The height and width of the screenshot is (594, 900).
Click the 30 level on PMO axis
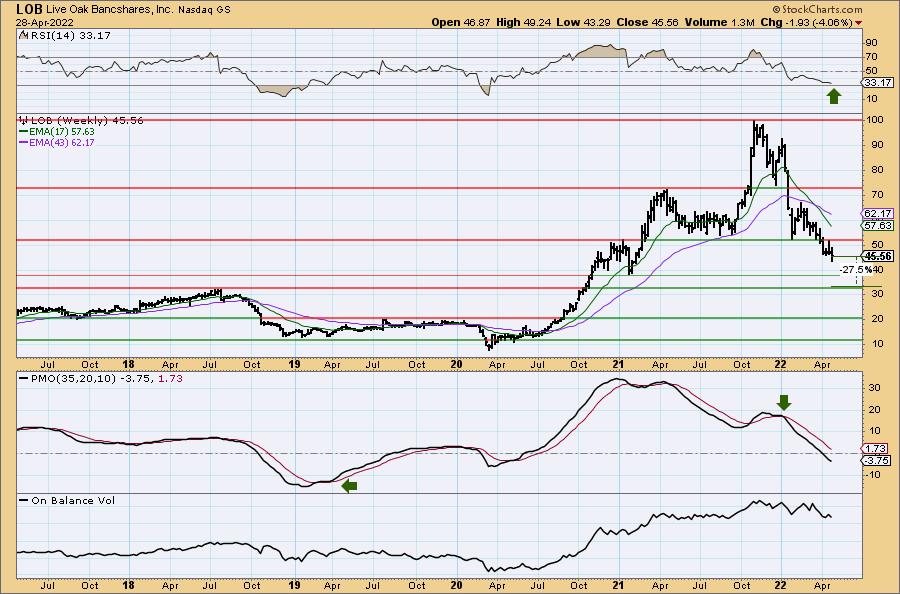[874, 388]
